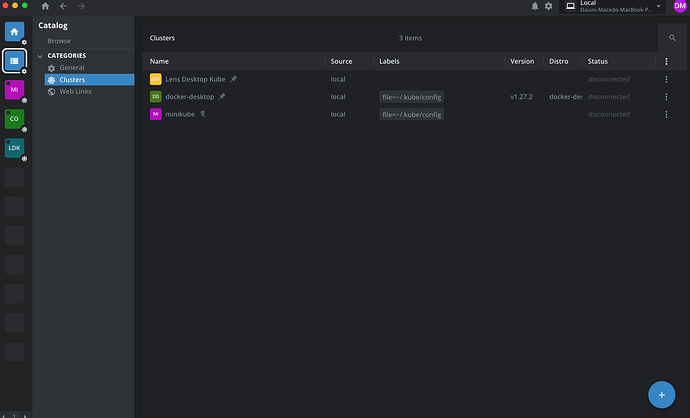Select Web Links category
The image size is (690, 418).
point(76,91)
